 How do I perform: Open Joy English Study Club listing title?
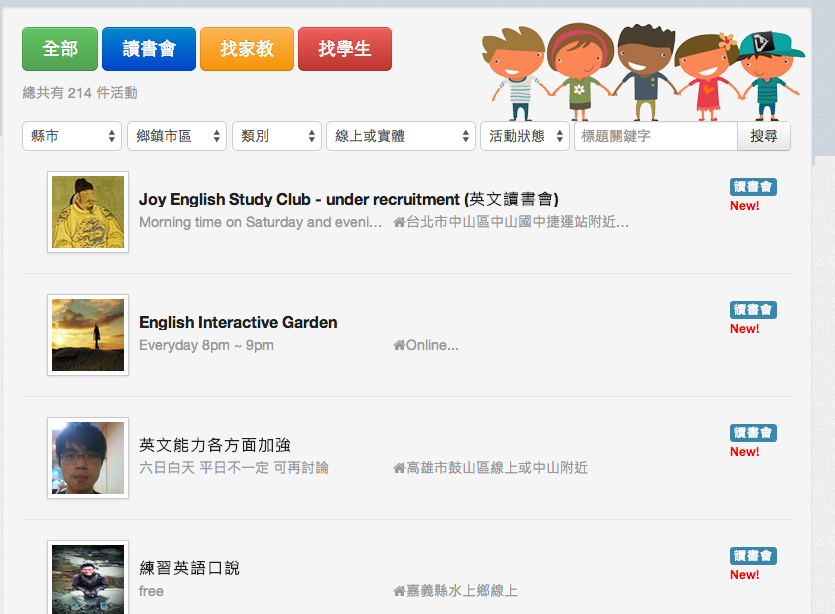click(348, 199)
